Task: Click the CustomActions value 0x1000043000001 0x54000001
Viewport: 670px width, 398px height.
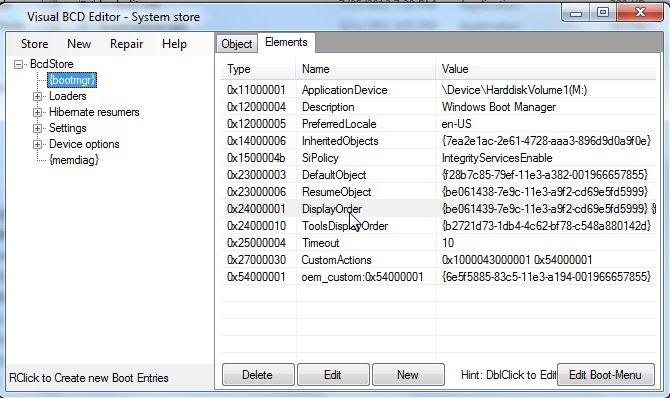Action: [517, 260]
